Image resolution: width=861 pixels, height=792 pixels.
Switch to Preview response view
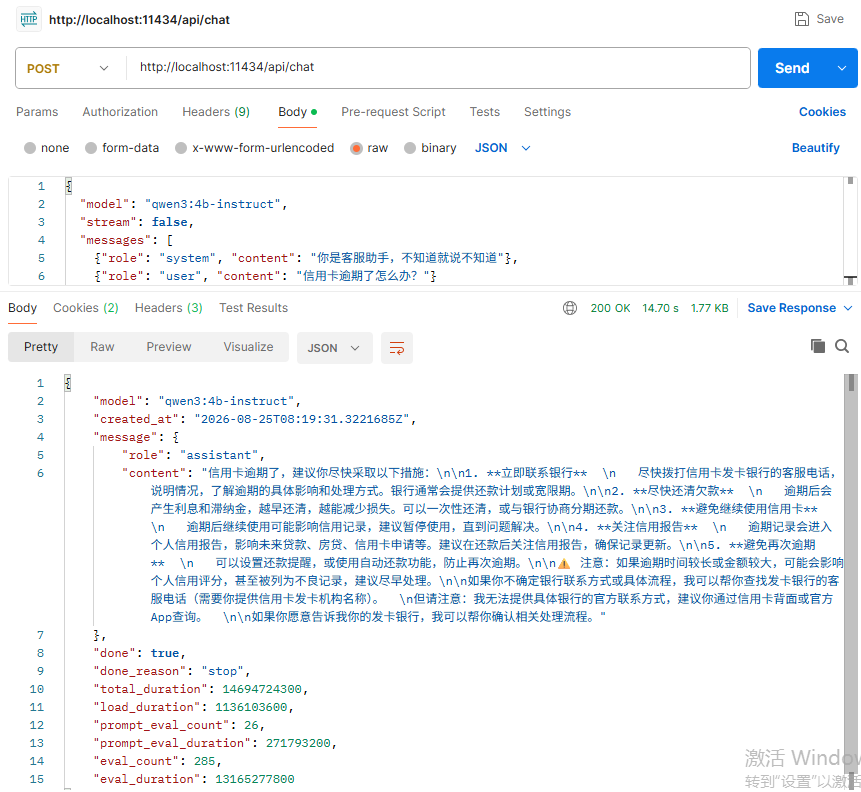169,347
